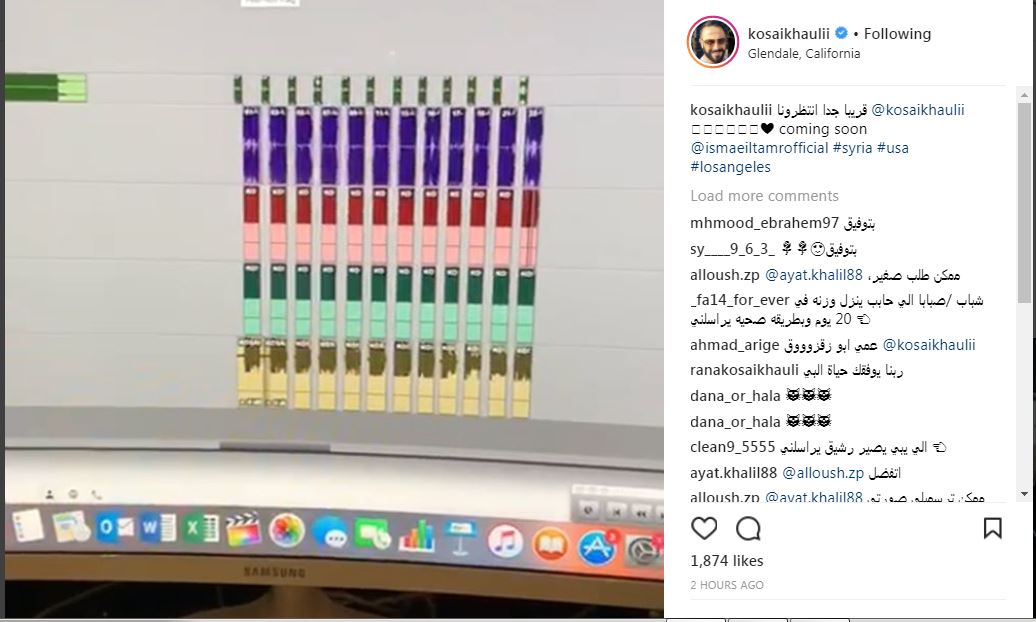Open the @ismaeiltamrofficial mention link
The height and width of the screenshot is (622, 1036).
(759, 147)
